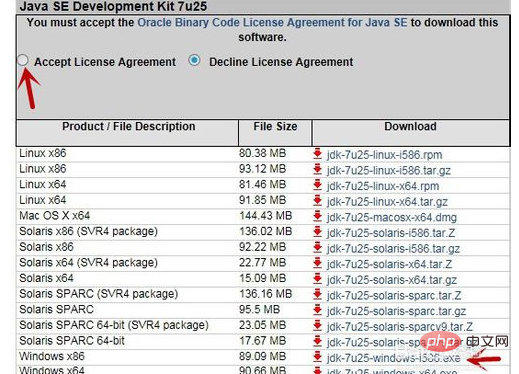Click the Windows x86 row label
Viewport: 519px width, 374px height.
pyautogui.click(x=52, y=356)
